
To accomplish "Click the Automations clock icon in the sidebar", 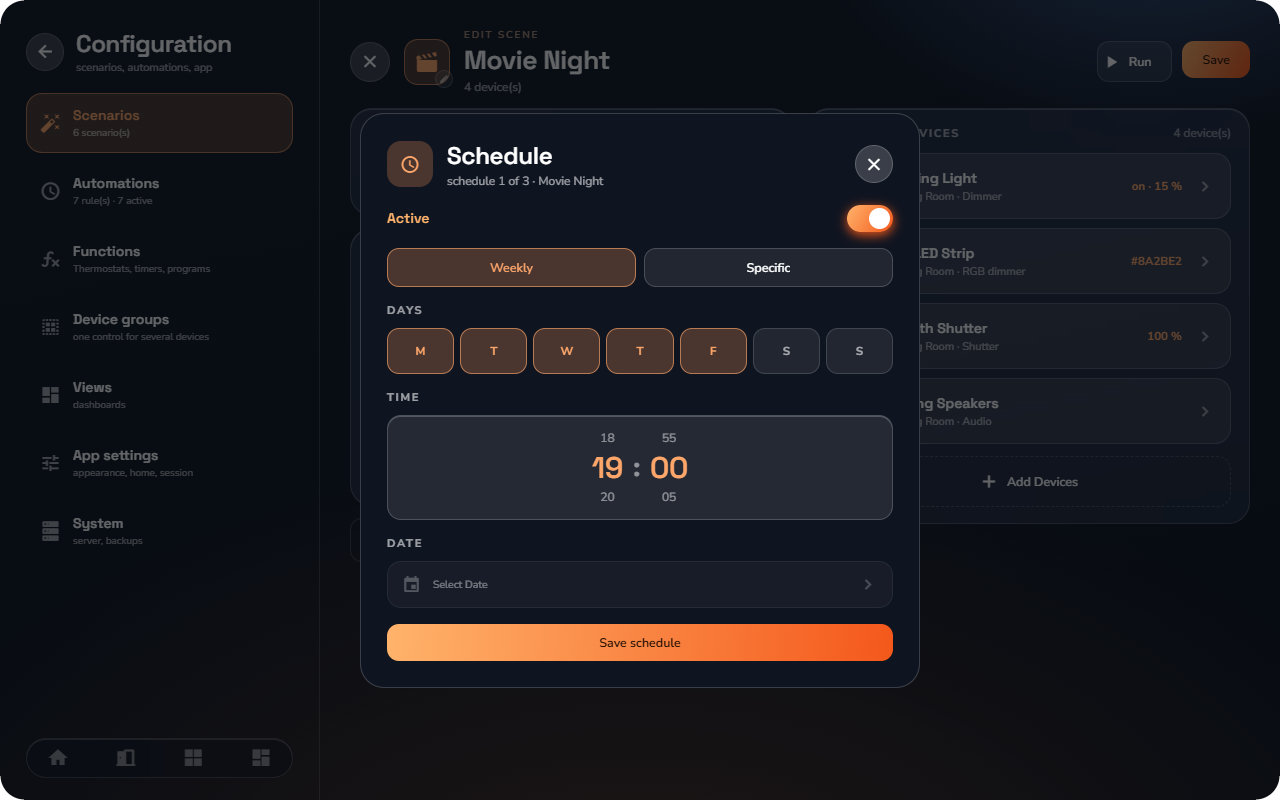I will 50,191.
